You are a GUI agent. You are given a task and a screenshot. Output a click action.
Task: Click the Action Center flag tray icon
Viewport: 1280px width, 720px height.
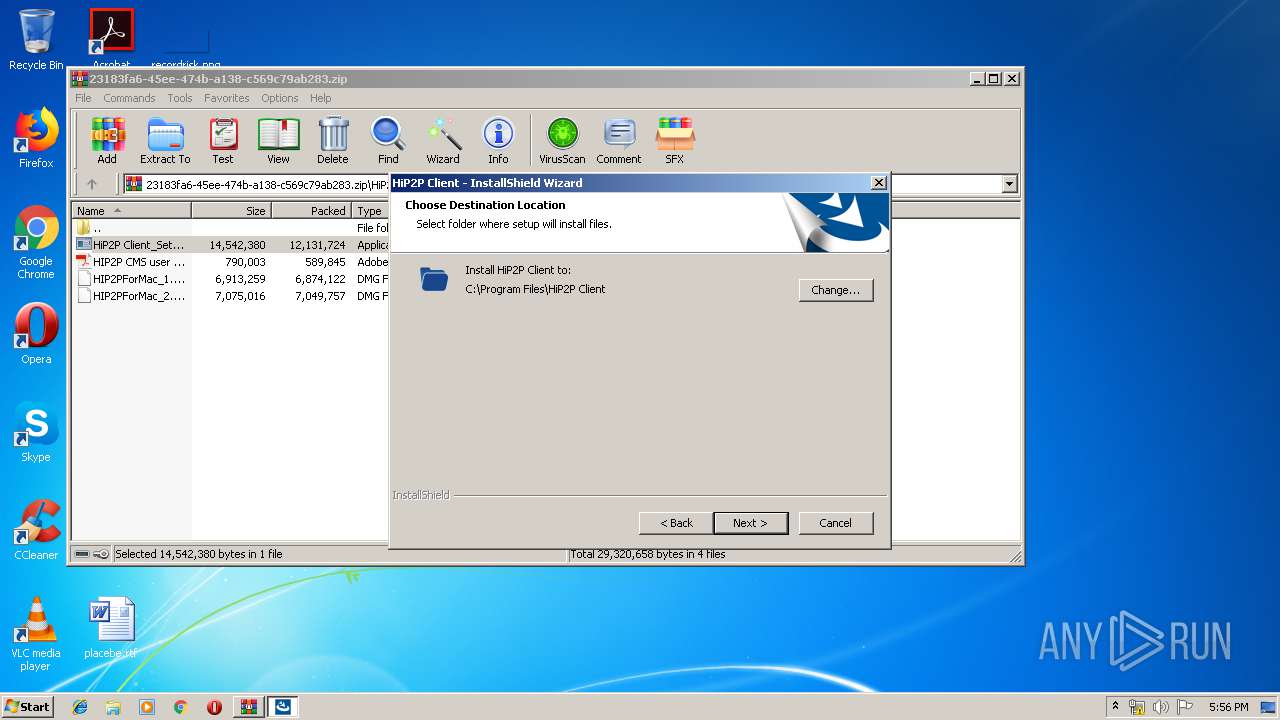coord(1185,707)
